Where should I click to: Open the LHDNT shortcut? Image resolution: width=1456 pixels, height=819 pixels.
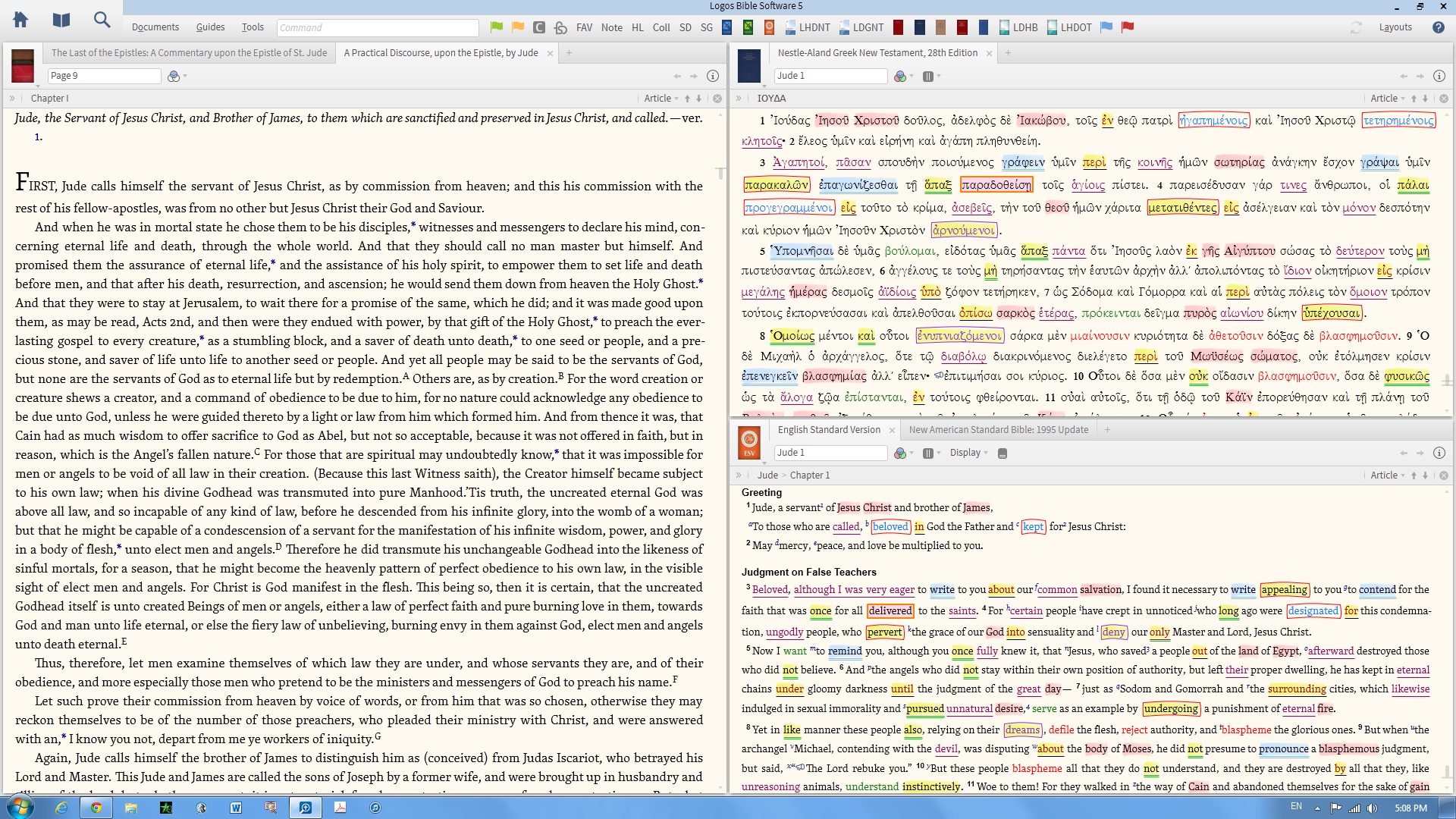tap(808, 27)
